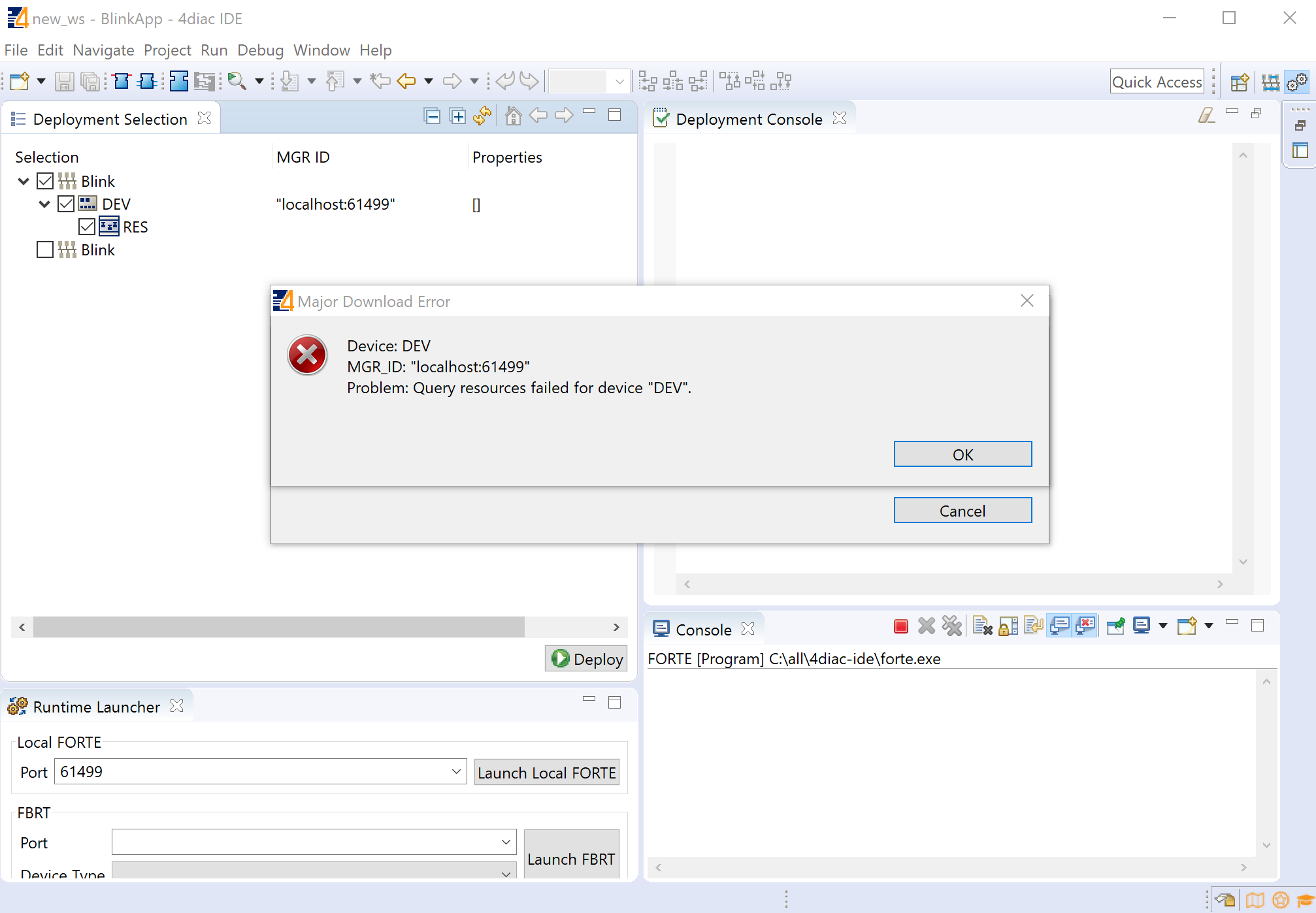Click the Save All toolbar icon
The image size is (1316, 913).
point(90,81)
